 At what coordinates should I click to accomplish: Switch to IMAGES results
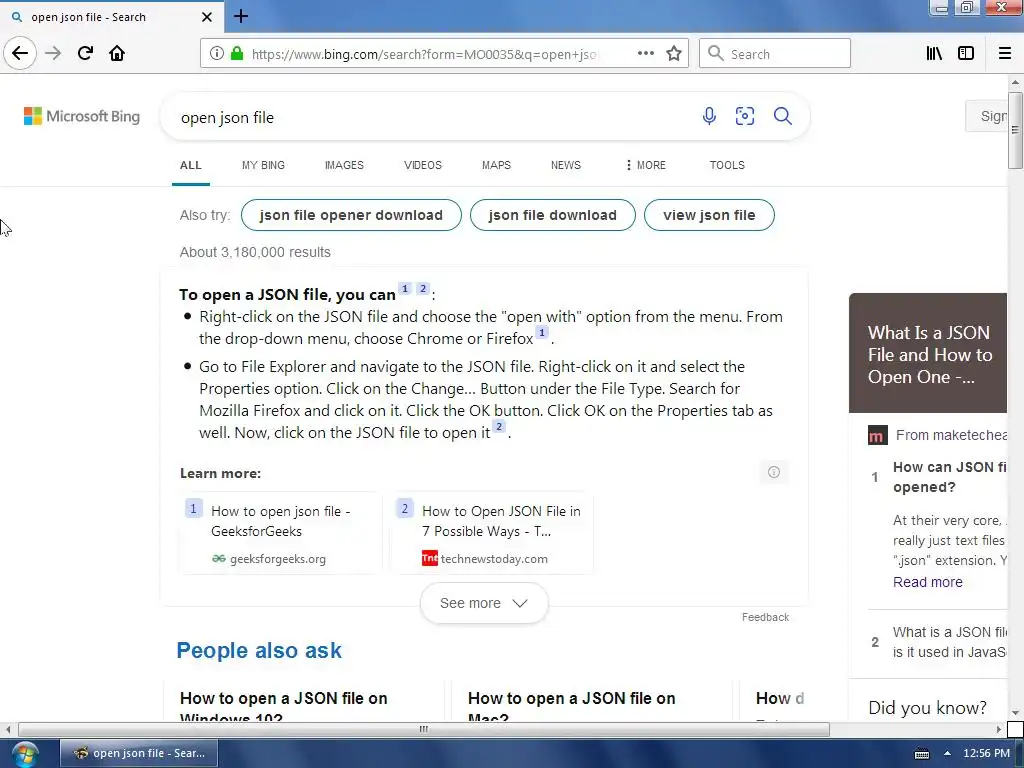tap(344, 165)
